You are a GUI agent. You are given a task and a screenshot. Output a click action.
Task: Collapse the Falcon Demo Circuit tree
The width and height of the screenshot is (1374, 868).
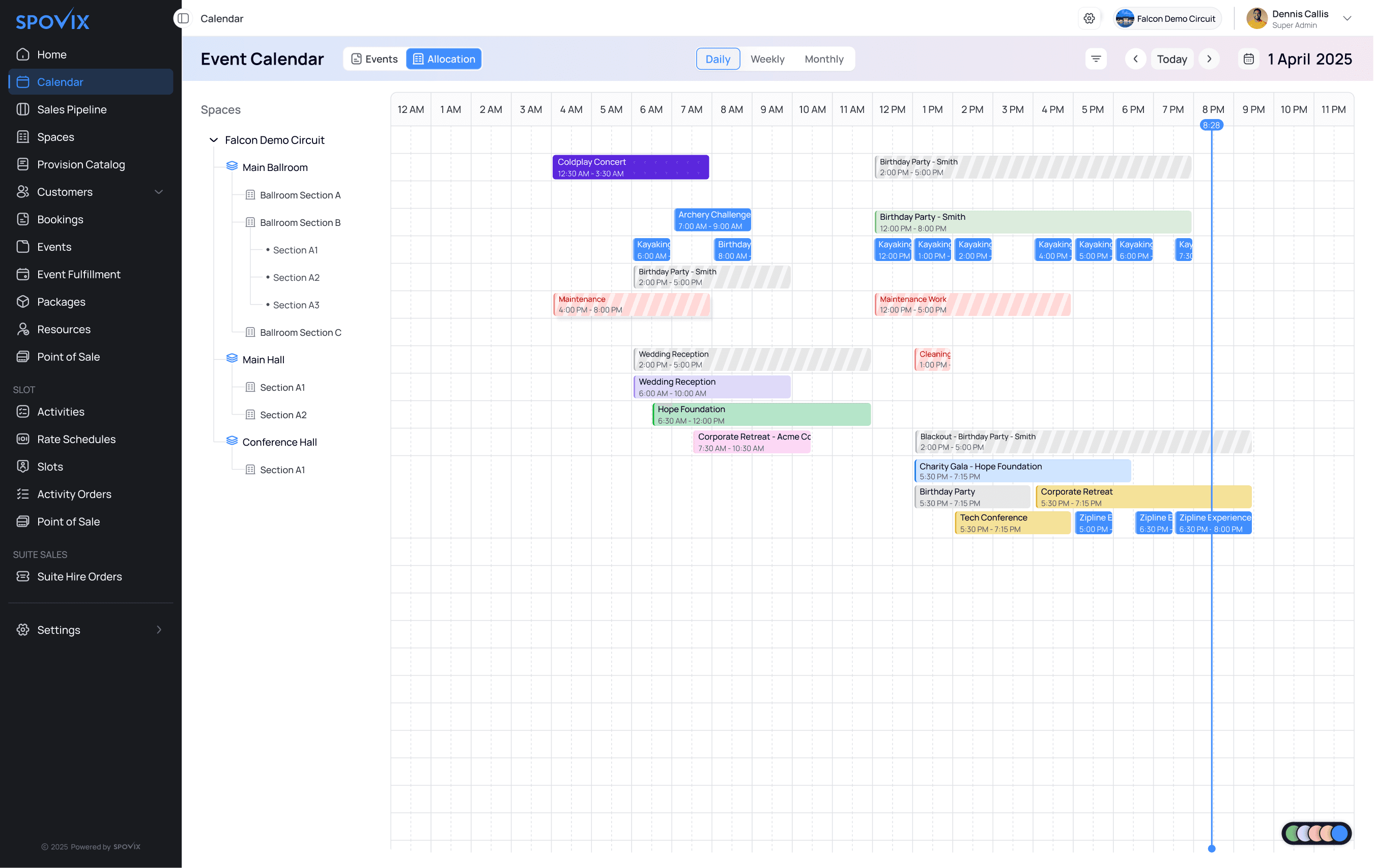(x=214, y=140)
